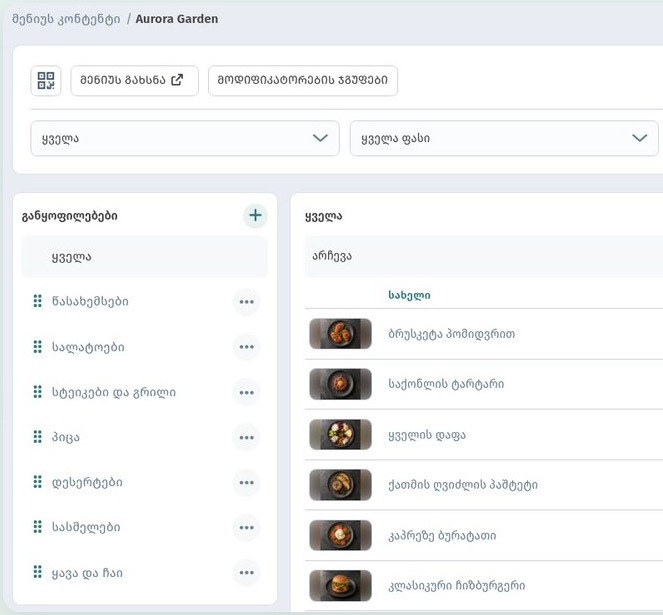
Task: Click the განყოფილებები panel heading
Action: tap(70, 216)
